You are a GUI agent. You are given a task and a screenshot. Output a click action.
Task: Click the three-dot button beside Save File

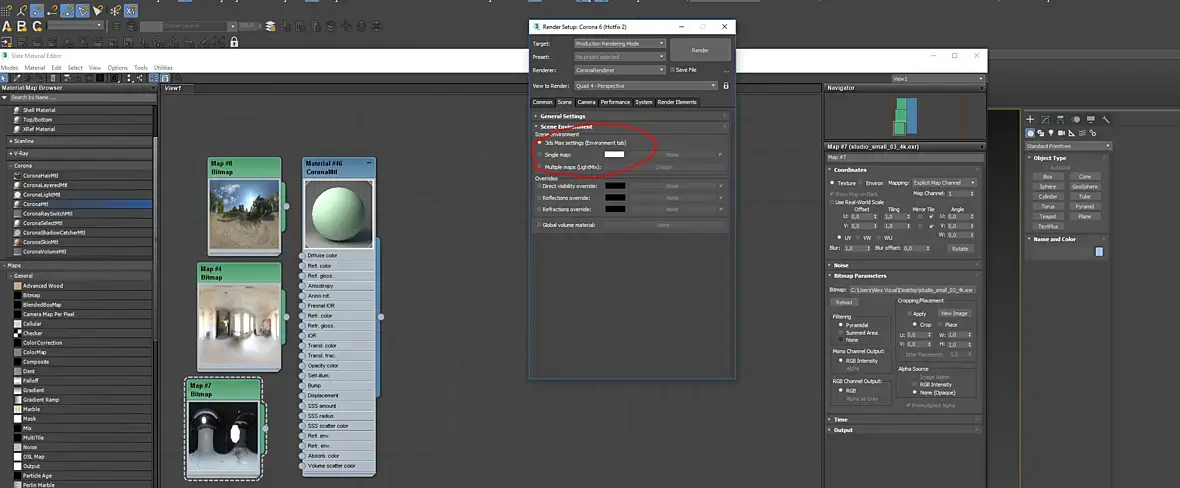click(x=726, y=71)
